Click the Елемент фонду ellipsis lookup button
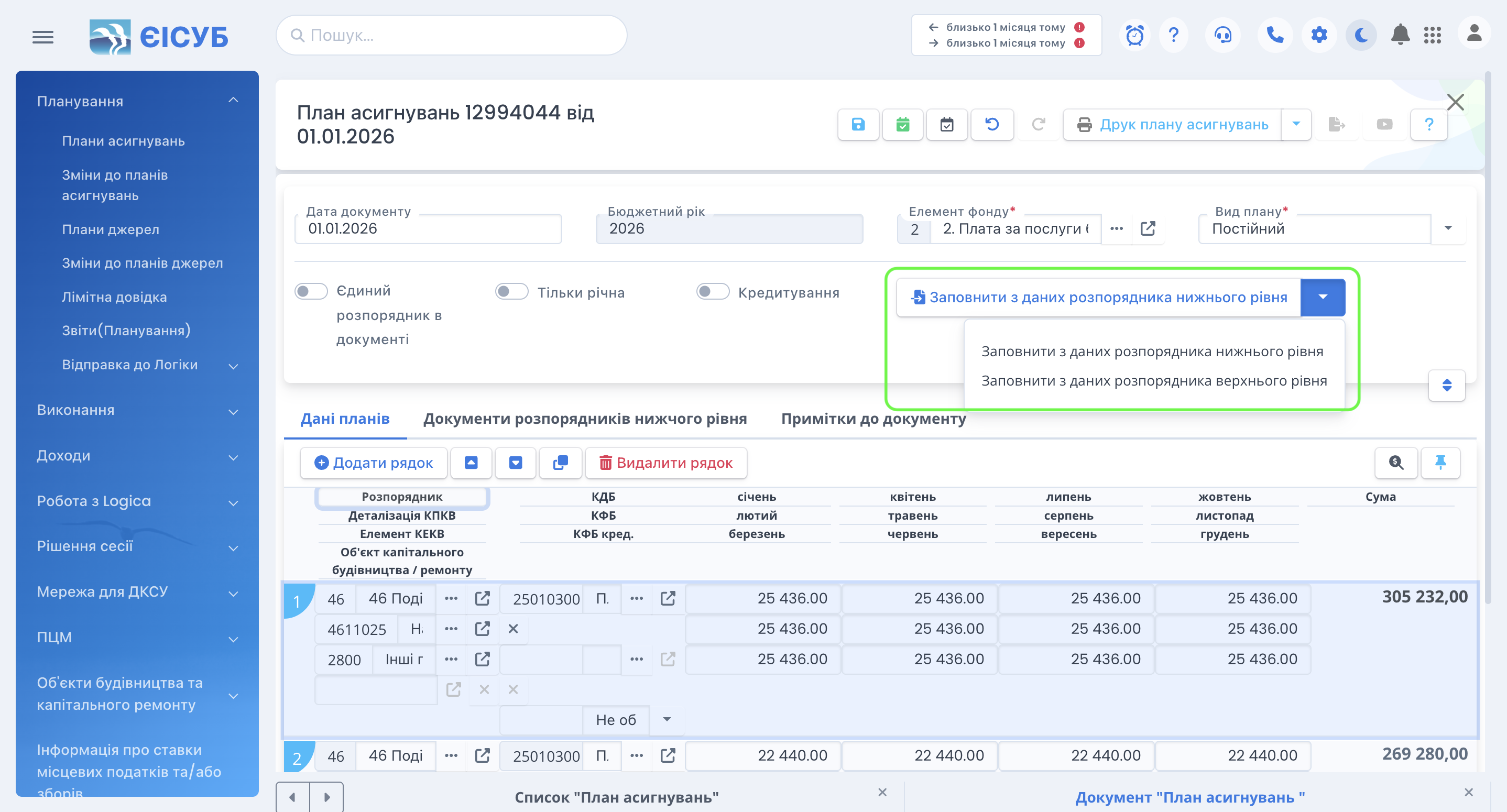This screenshot has height=812, width=1507. pyautogui.click(x=1116, y=228)
